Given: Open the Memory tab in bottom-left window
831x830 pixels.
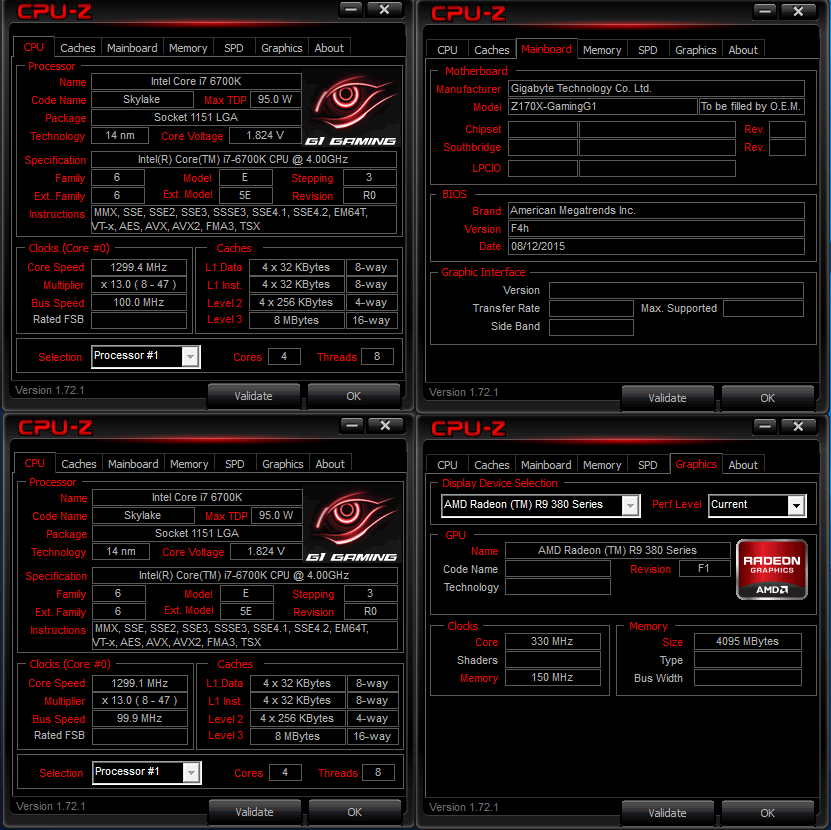Looking at the screenshot, I should pyautogui.click(x=189, y=464).
